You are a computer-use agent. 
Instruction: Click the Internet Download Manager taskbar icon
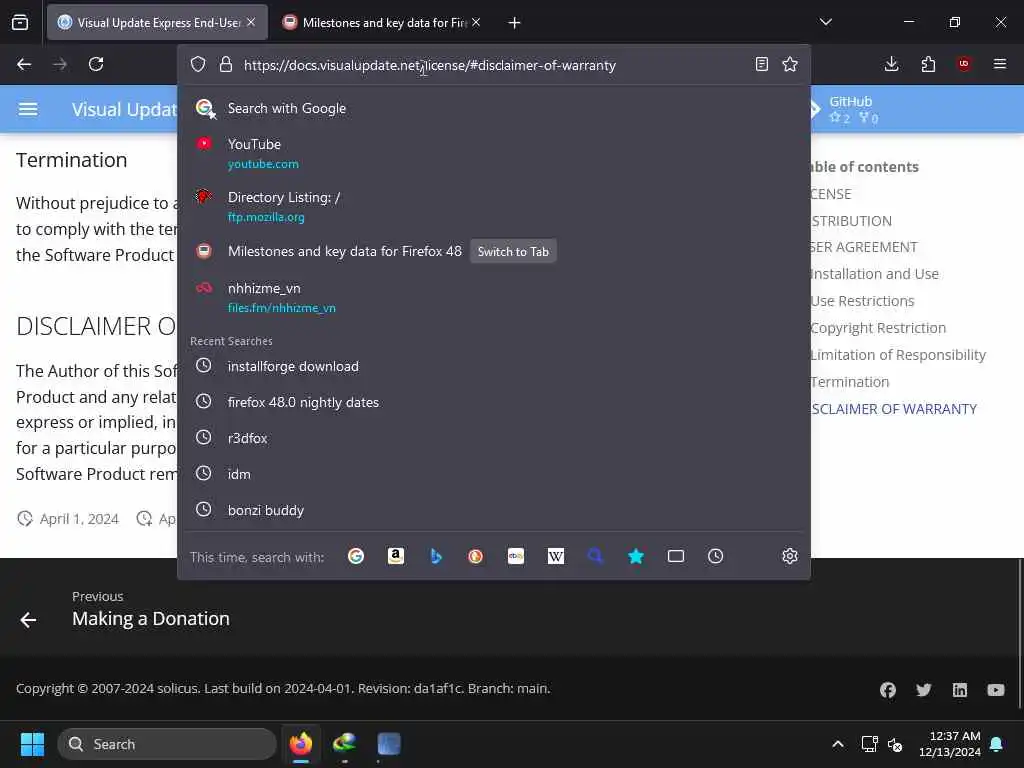coord(345,744)
